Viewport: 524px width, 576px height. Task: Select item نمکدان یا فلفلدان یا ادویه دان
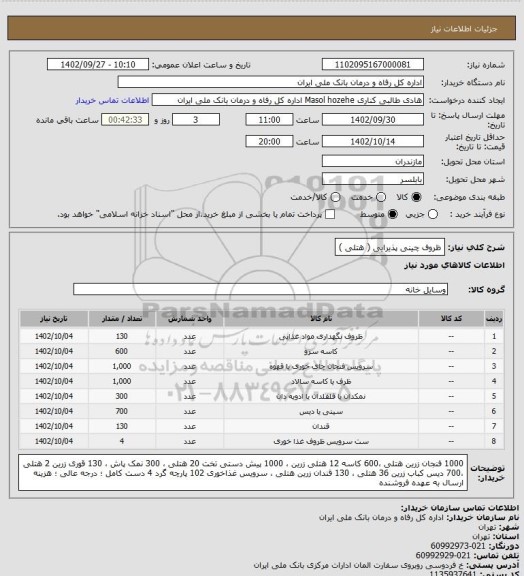tap(321, 397)
